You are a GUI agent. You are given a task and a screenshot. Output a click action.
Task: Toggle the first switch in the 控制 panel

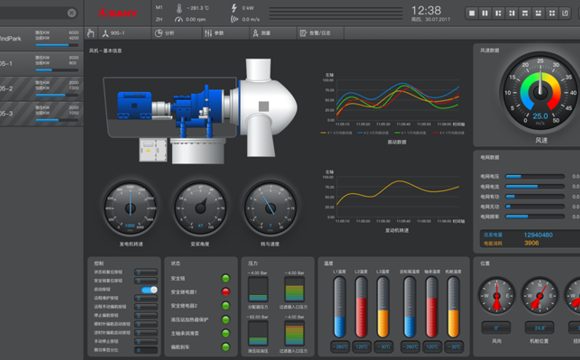click(x=146, y=272)
